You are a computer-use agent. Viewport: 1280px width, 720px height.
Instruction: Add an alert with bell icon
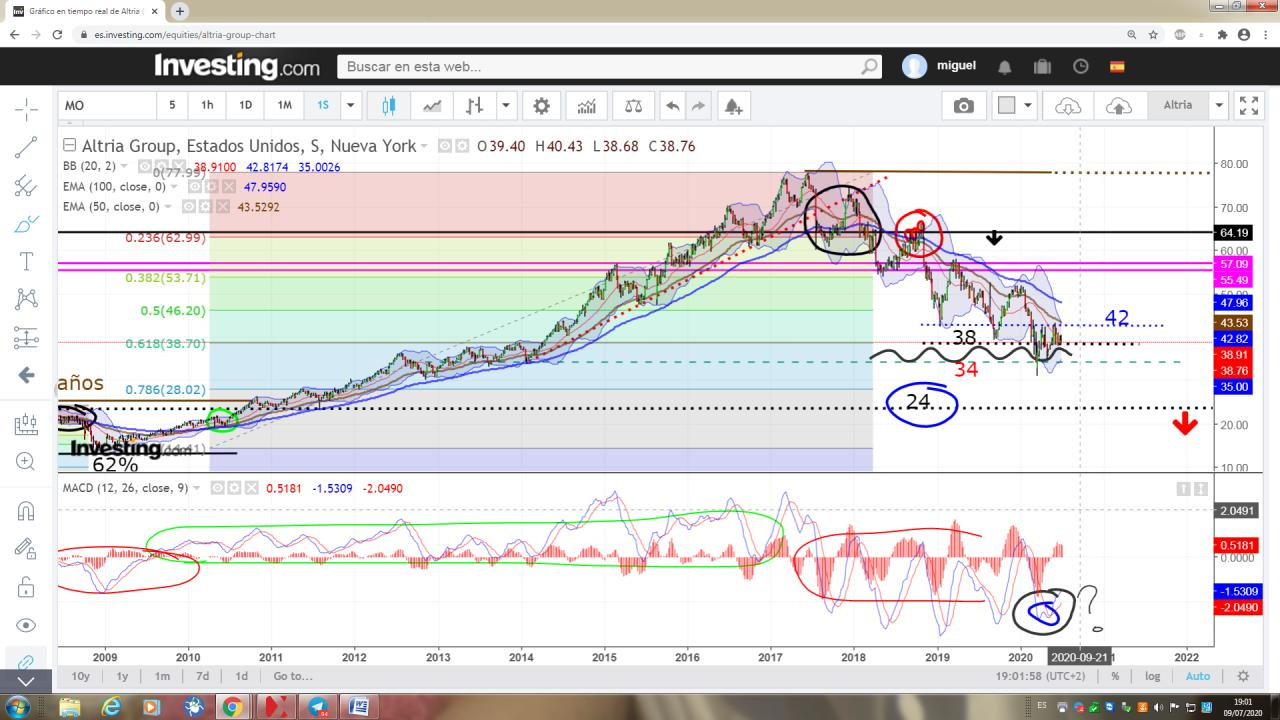733,105
